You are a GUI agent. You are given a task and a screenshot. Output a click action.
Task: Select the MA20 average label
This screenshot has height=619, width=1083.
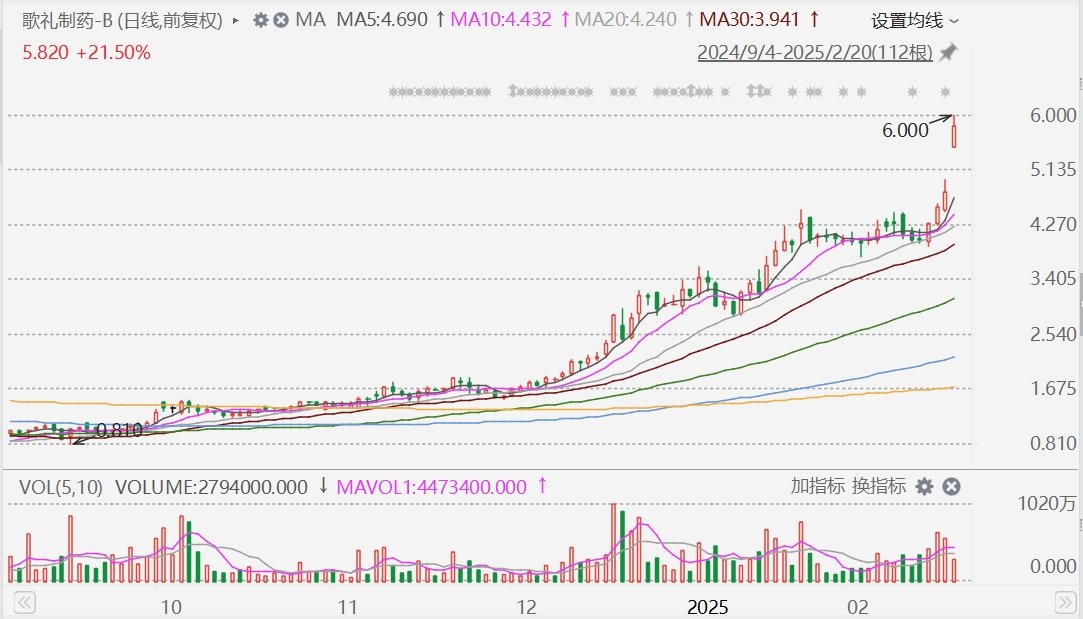(625, 20)
